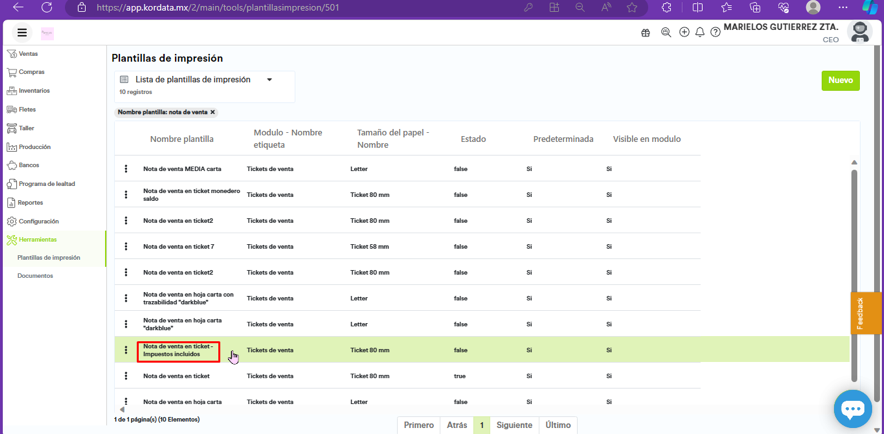Click the user profile avatar

[859, 32]
